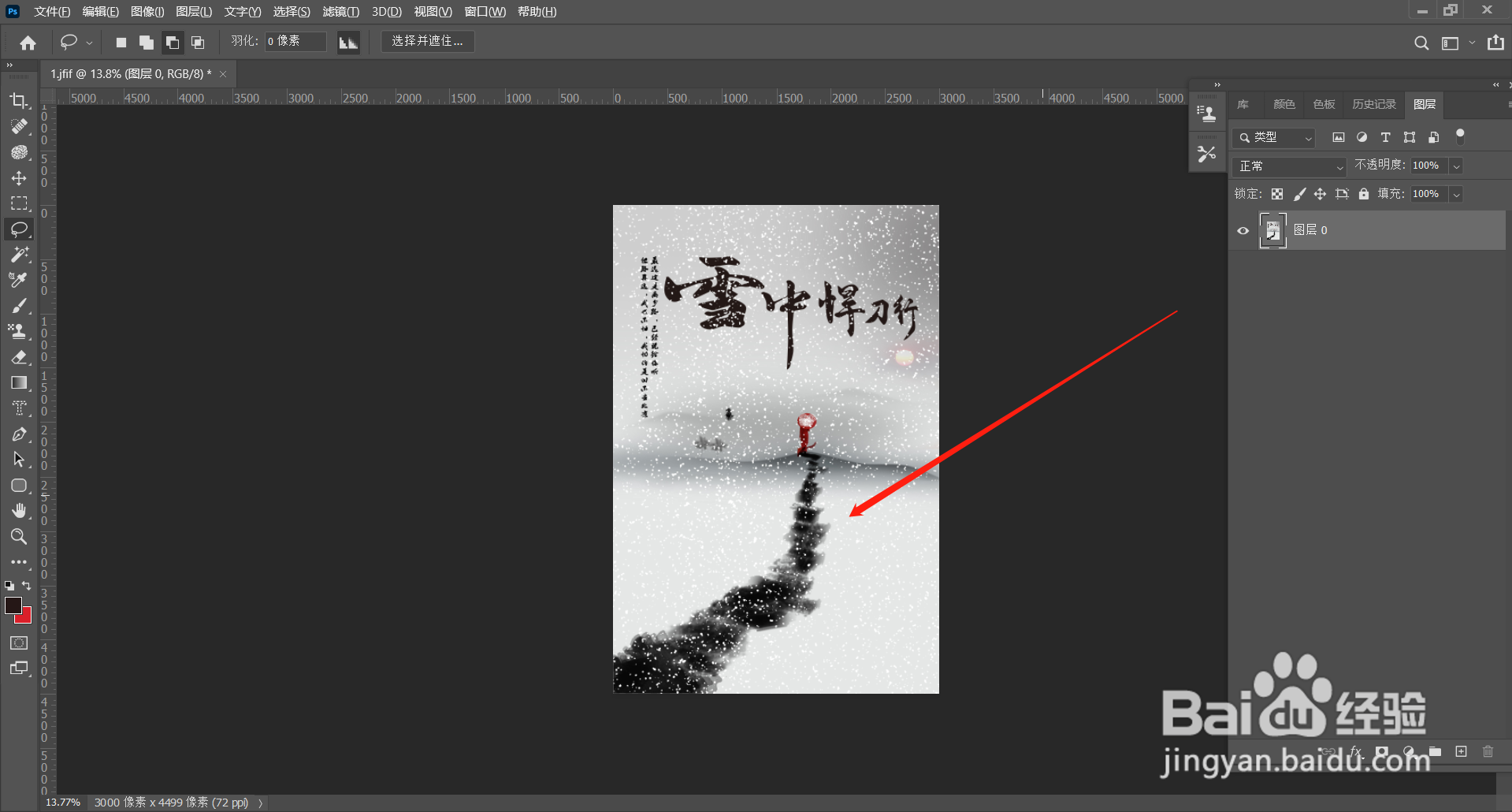Activate the Hand tool
The height and width of the screenshot is (812, 1512).
coord(19,511)
